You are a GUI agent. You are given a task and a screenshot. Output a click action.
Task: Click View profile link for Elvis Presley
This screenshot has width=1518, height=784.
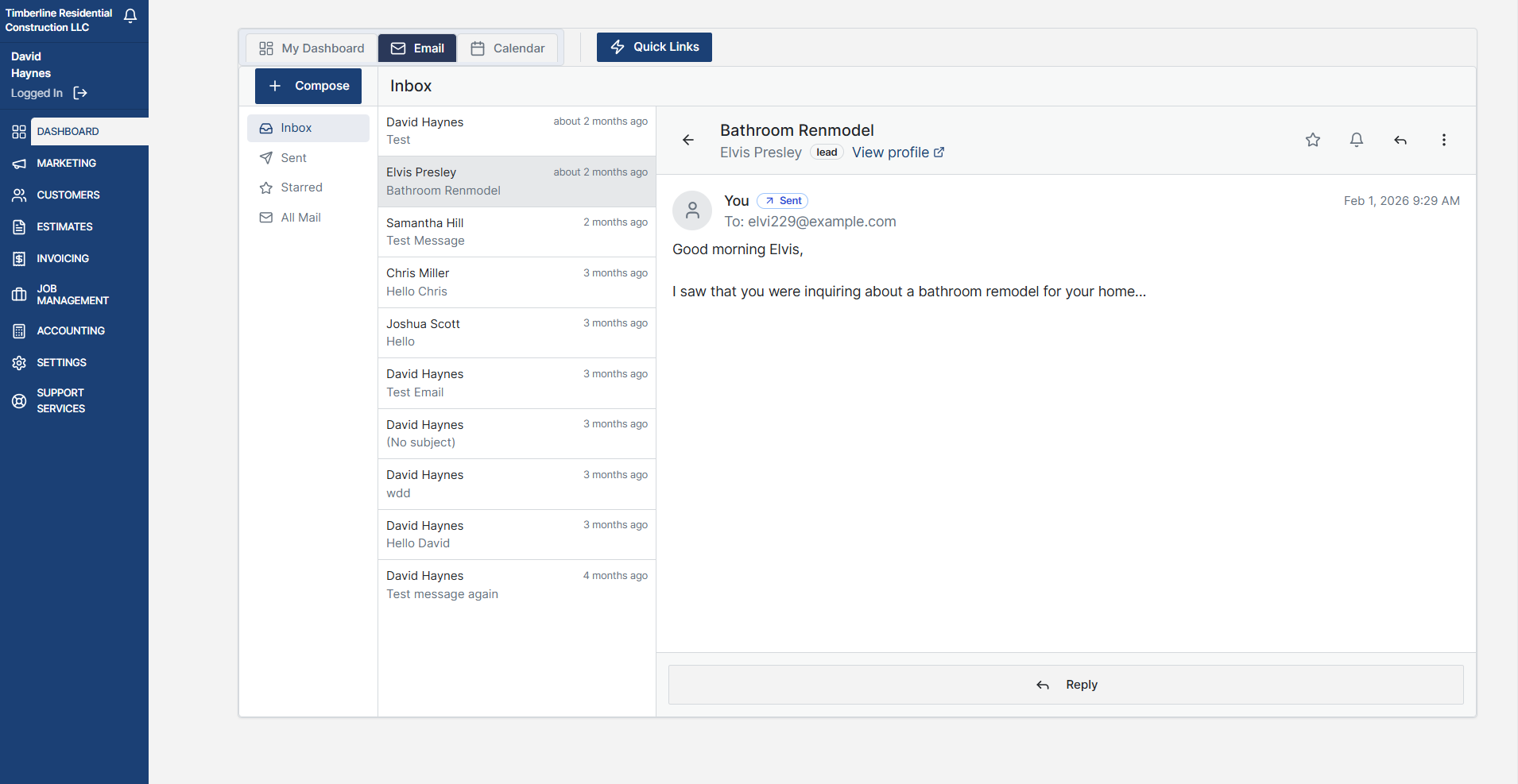click(x=898, y=153)
